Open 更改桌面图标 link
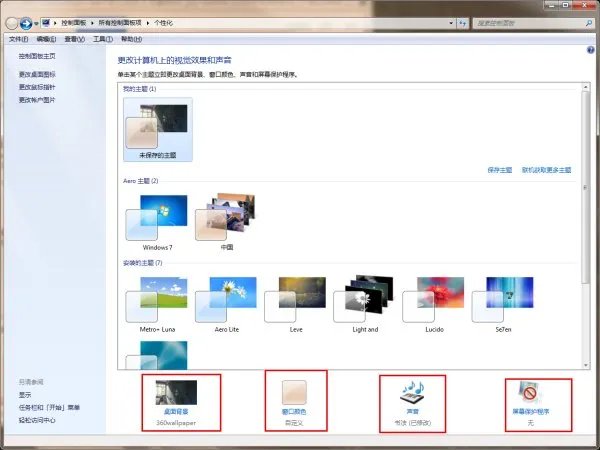The image size is (600, 450). (37, 74)
